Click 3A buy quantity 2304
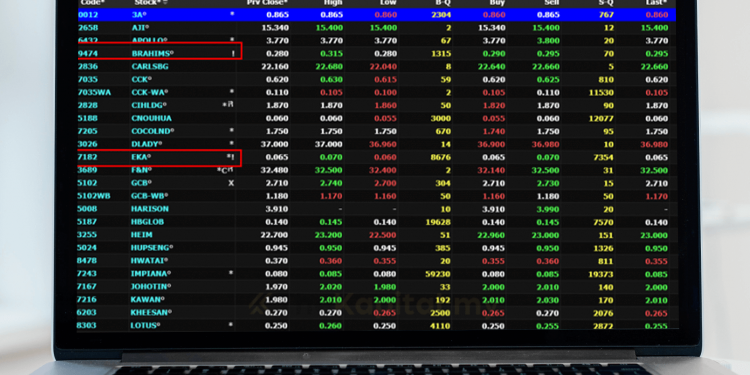This screenshot has width=750, height=375. pyautogui.click(x=441, y=15)
